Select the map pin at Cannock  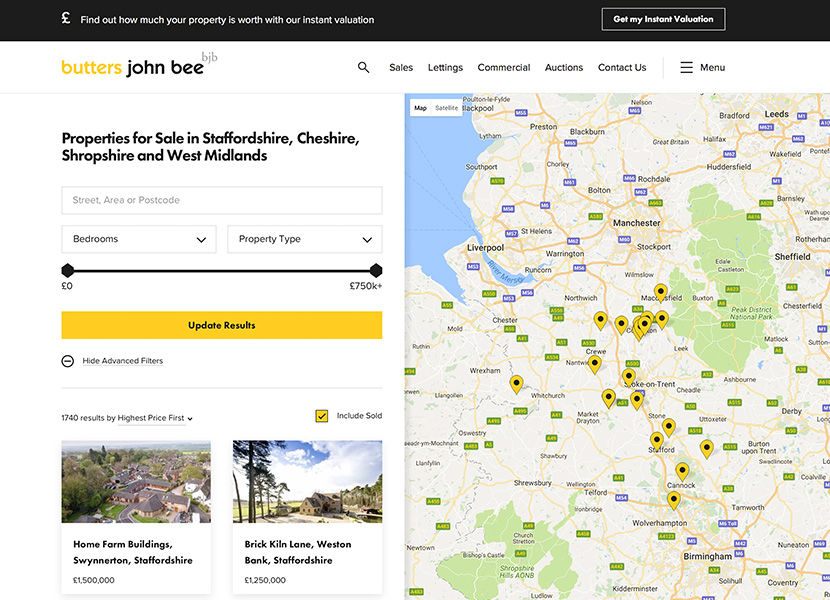pos(682,470)
